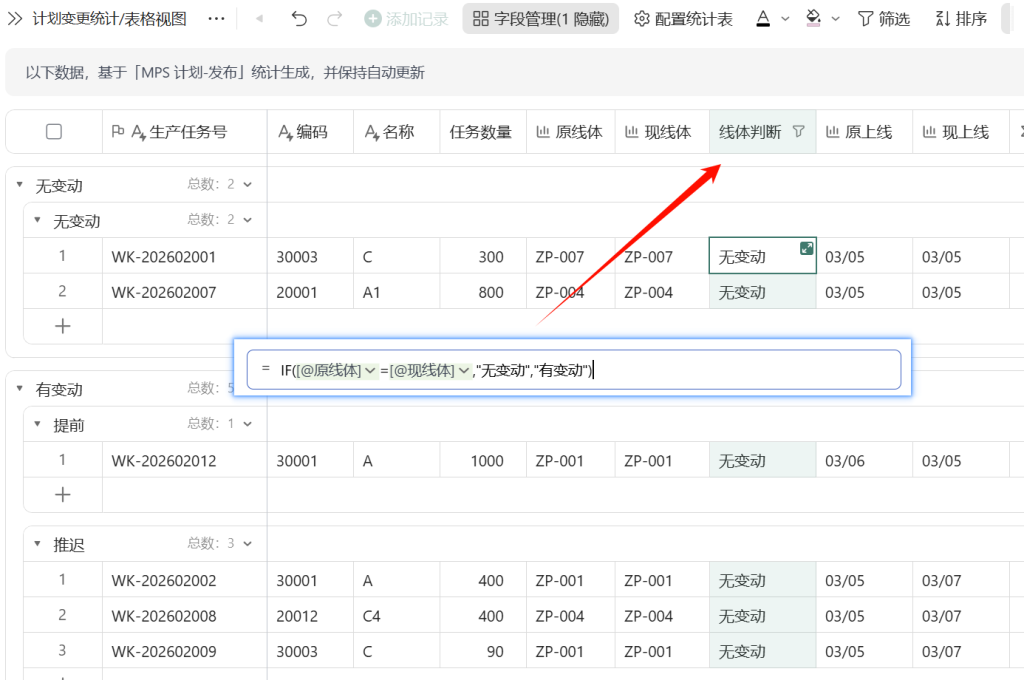Click 原上线 cell 03/06
1024x680 pixels.
pos(864,461)
